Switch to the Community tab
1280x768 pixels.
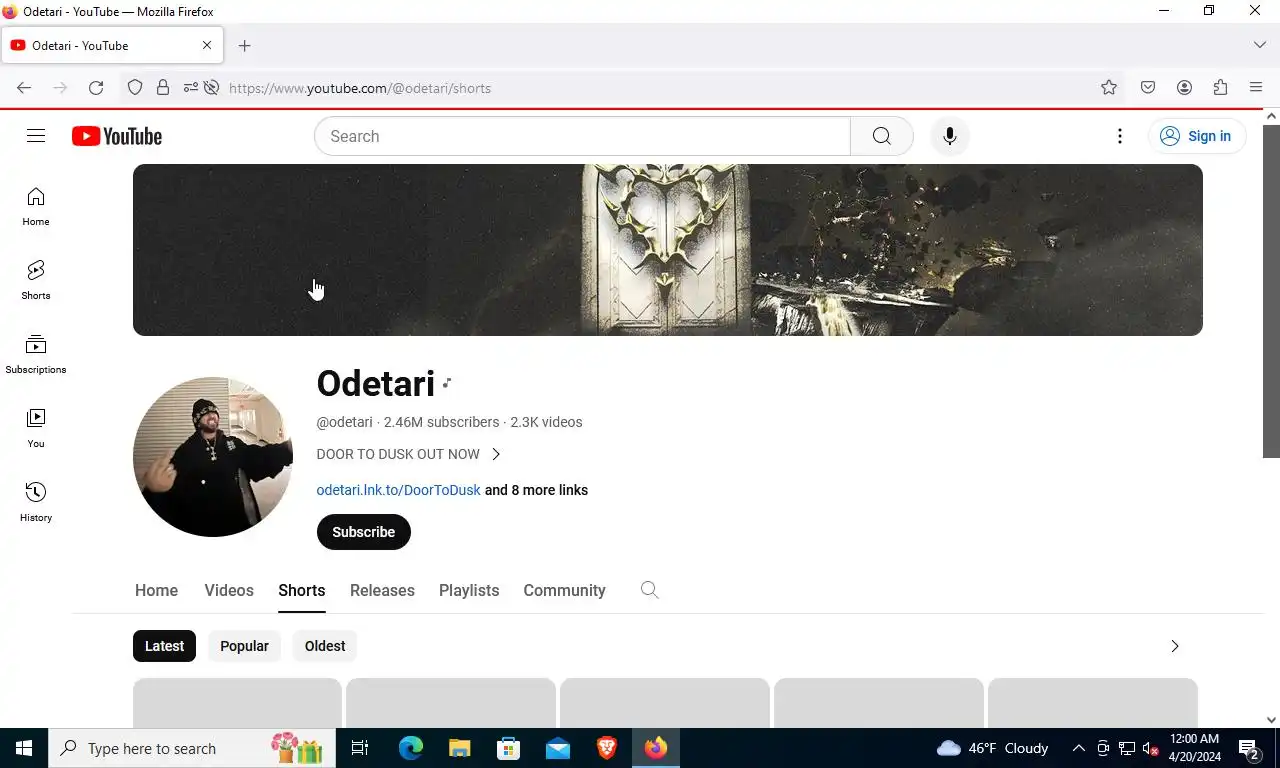(565, 590)
